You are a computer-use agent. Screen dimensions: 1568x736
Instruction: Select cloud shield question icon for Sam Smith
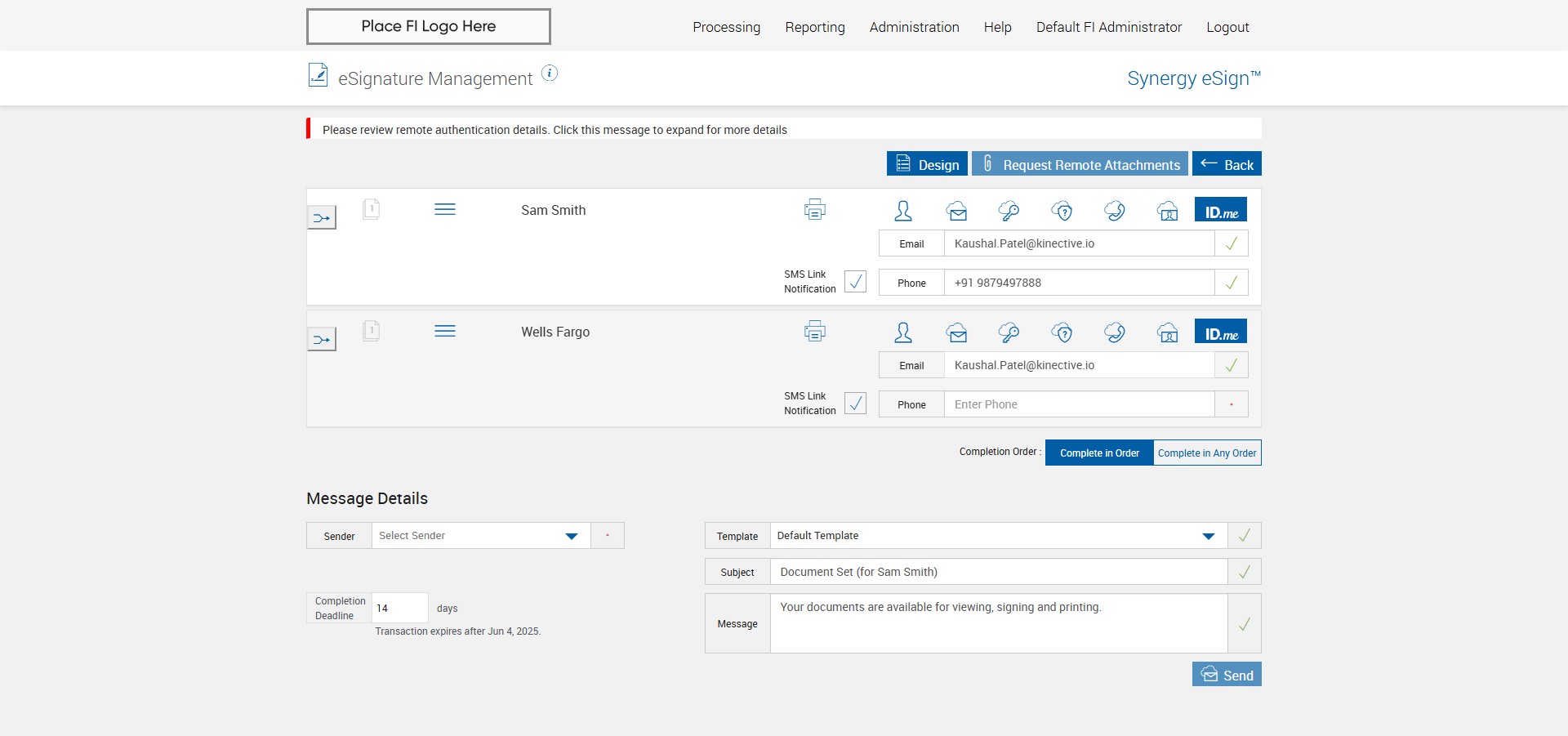point(1062,212)
